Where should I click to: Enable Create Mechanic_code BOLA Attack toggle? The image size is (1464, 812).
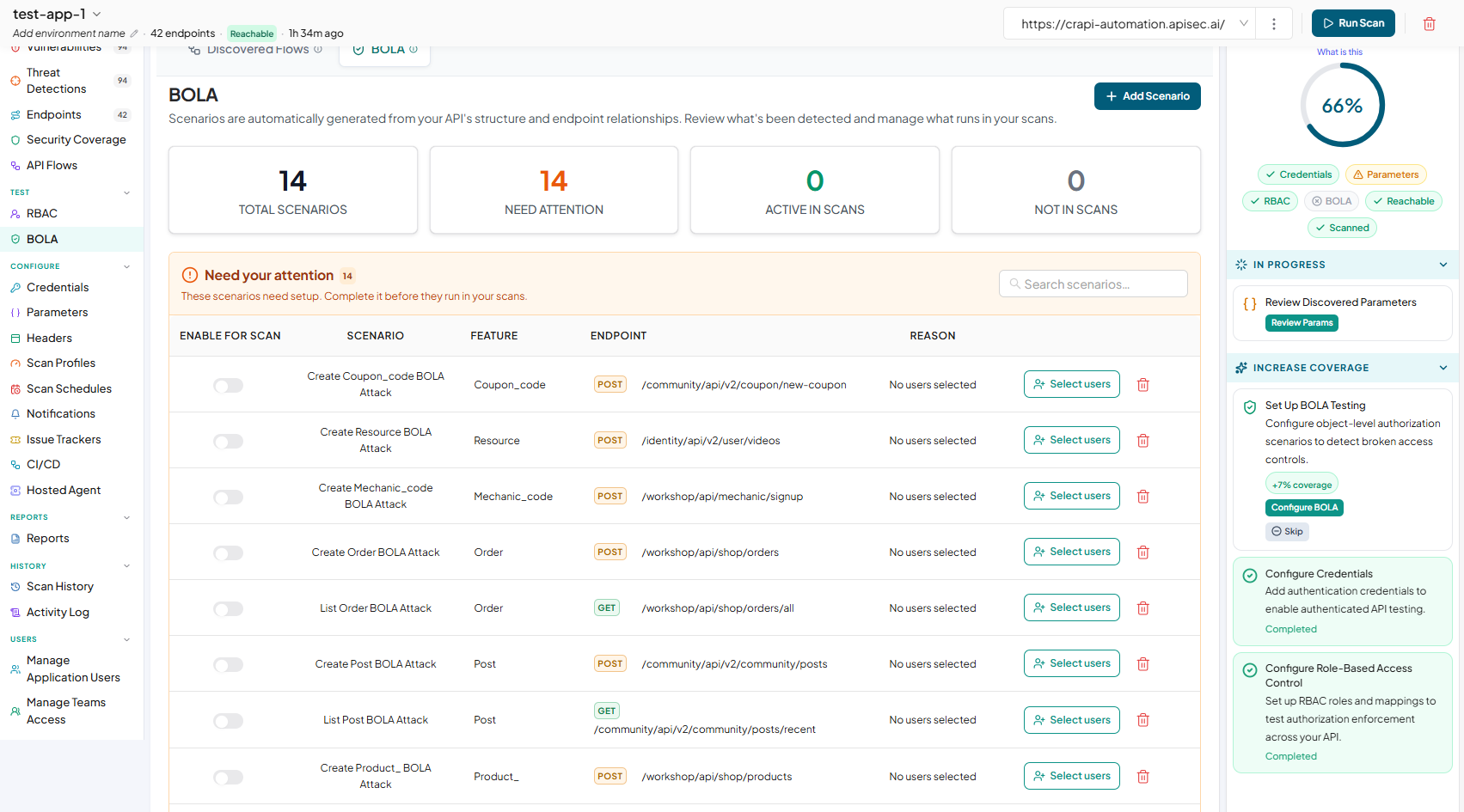tap(229, 498)
